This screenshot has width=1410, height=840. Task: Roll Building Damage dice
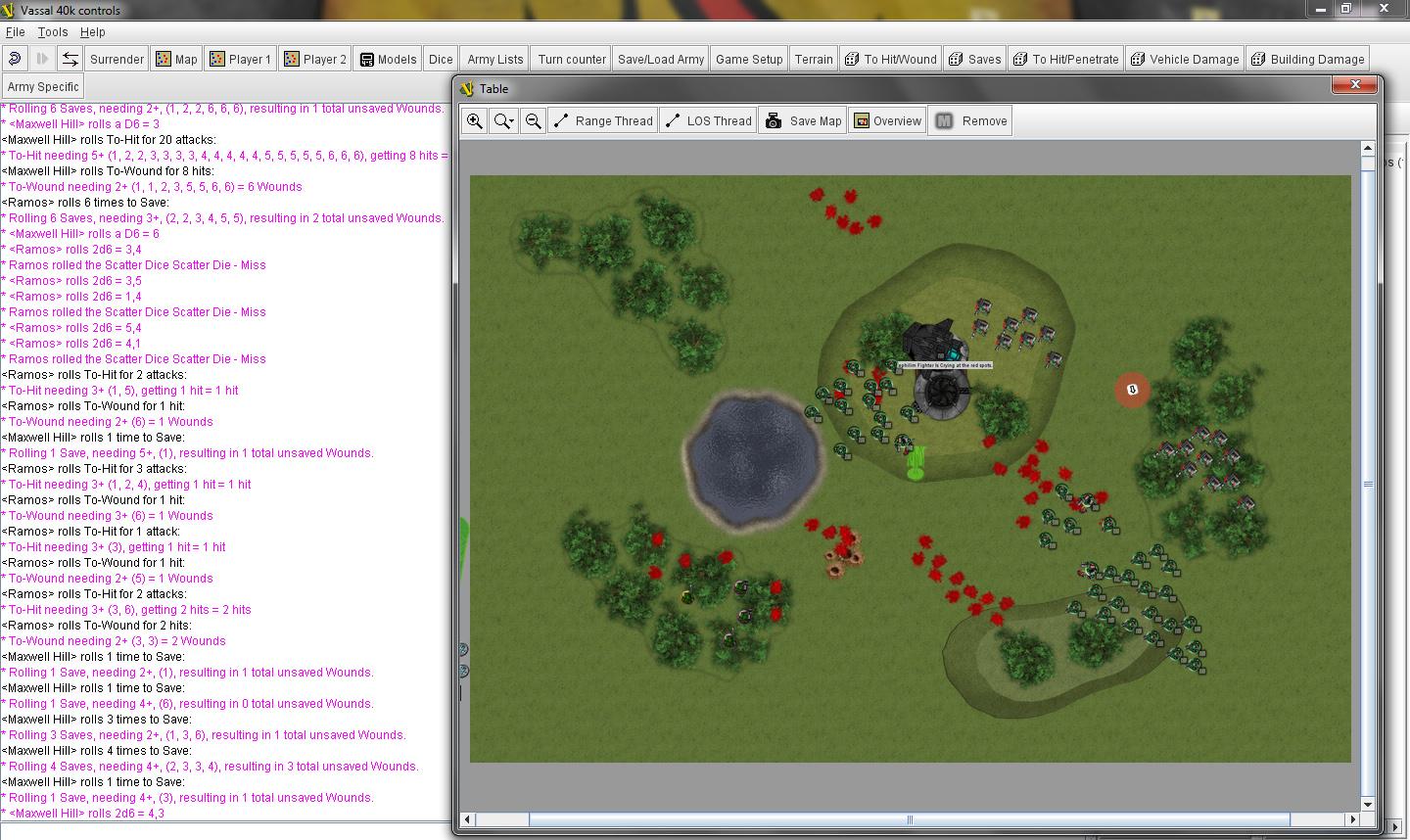[x=1307, y=59]
